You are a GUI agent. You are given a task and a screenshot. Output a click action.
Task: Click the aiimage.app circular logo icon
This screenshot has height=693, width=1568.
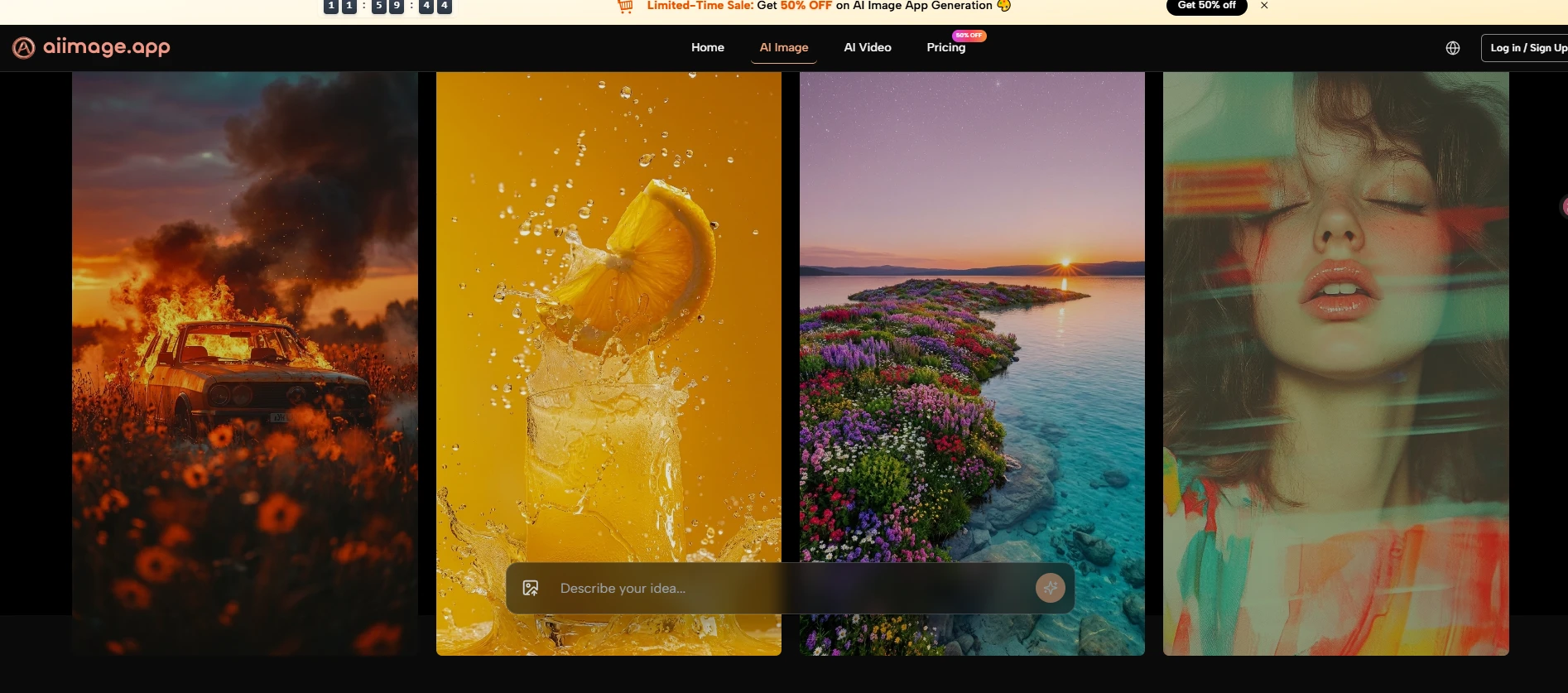pyautogui.click(x=23, y=48)
